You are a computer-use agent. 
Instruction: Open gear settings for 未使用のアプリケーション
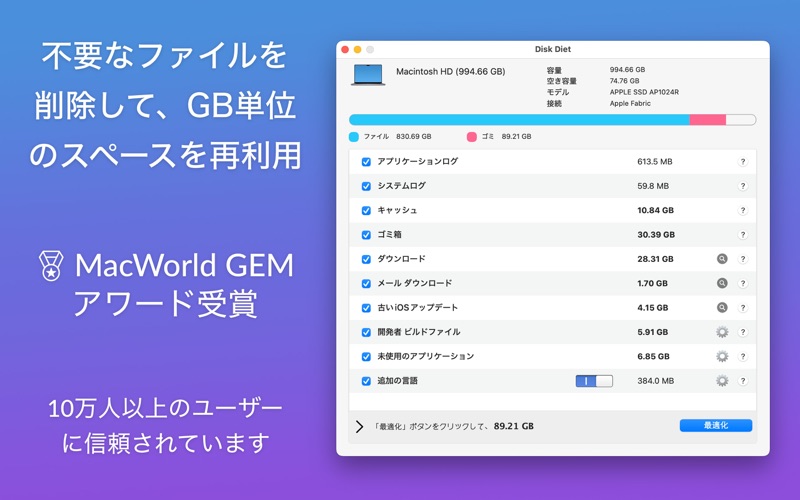coord(722,356)
